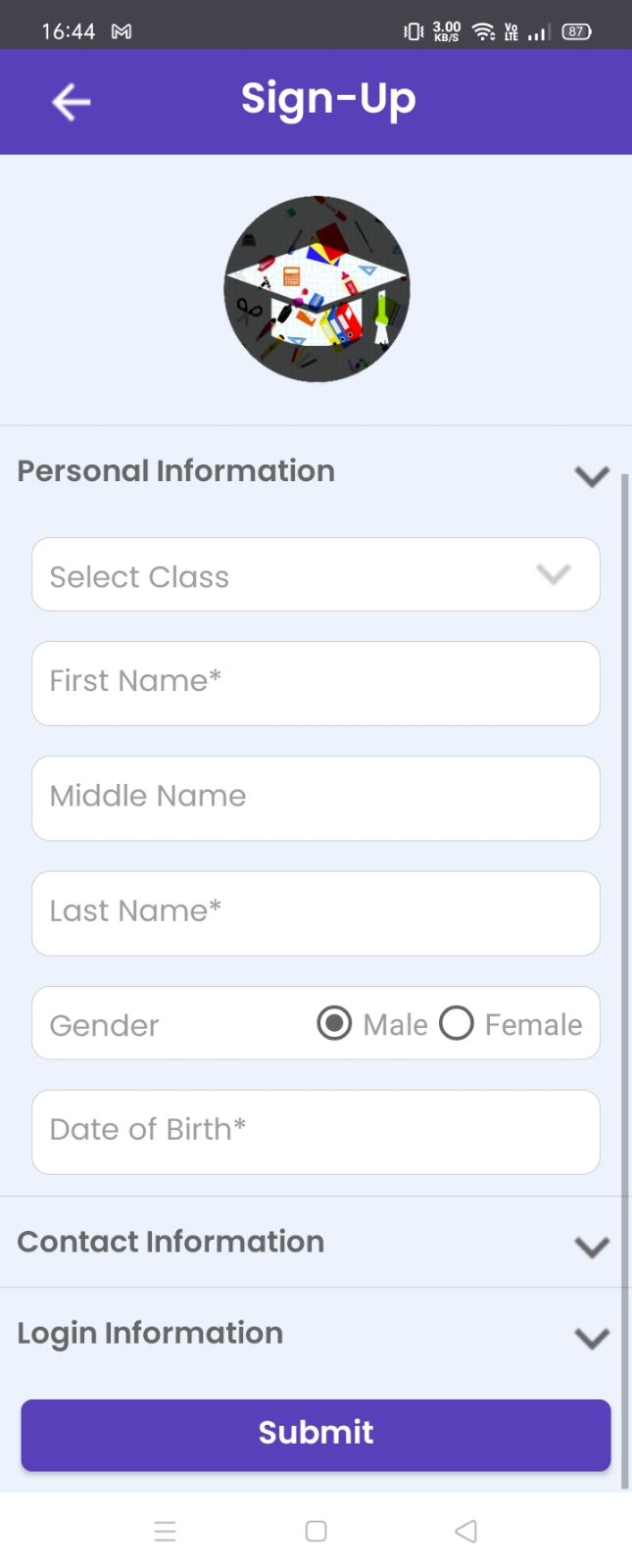The image size is (632, 1568).
Task: Tap the vibrate mode status icon
Action: [x=413, y=31]
